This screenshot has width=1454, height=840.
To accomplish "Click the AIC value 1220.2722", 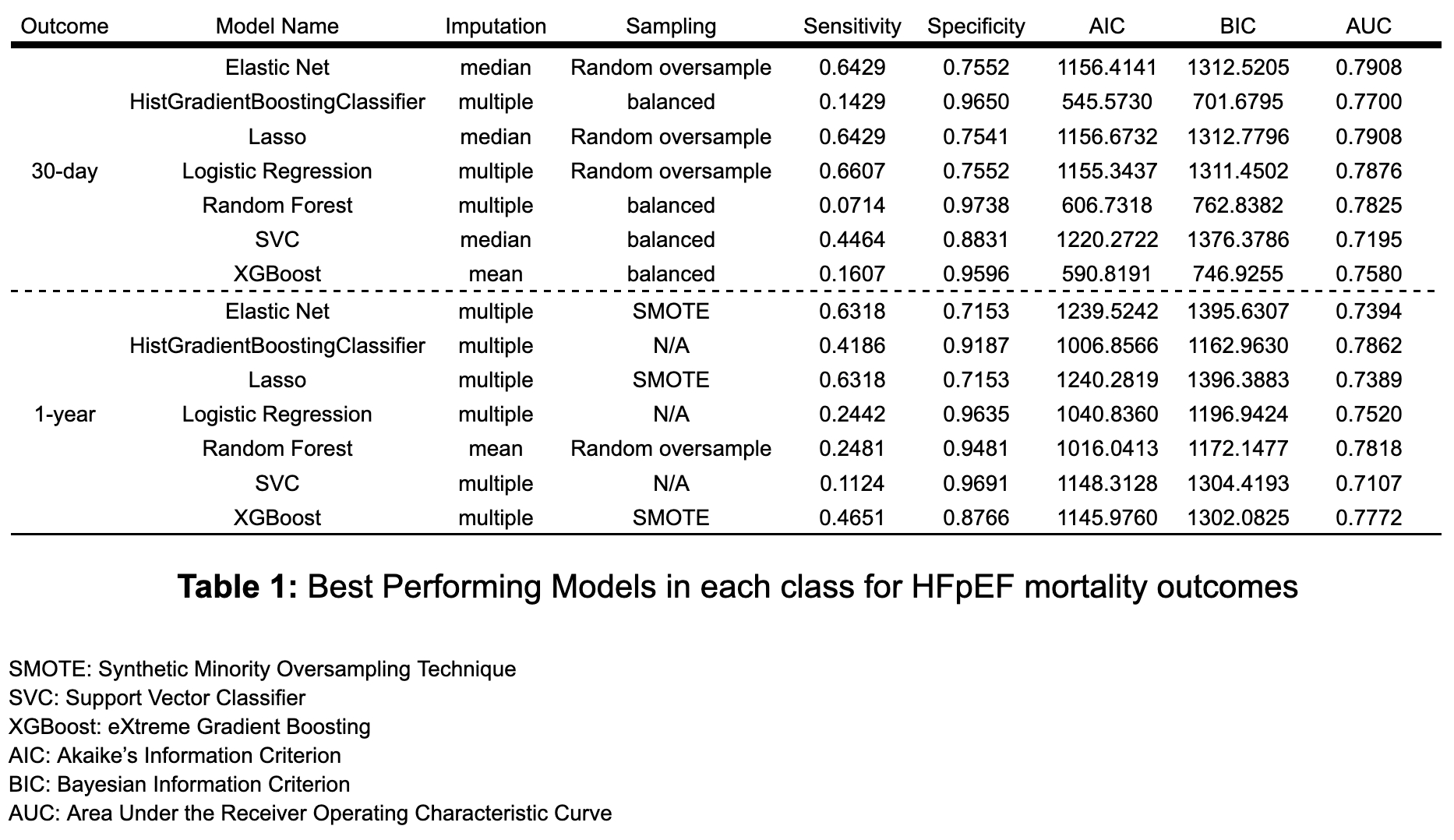I will (1106, 240).
